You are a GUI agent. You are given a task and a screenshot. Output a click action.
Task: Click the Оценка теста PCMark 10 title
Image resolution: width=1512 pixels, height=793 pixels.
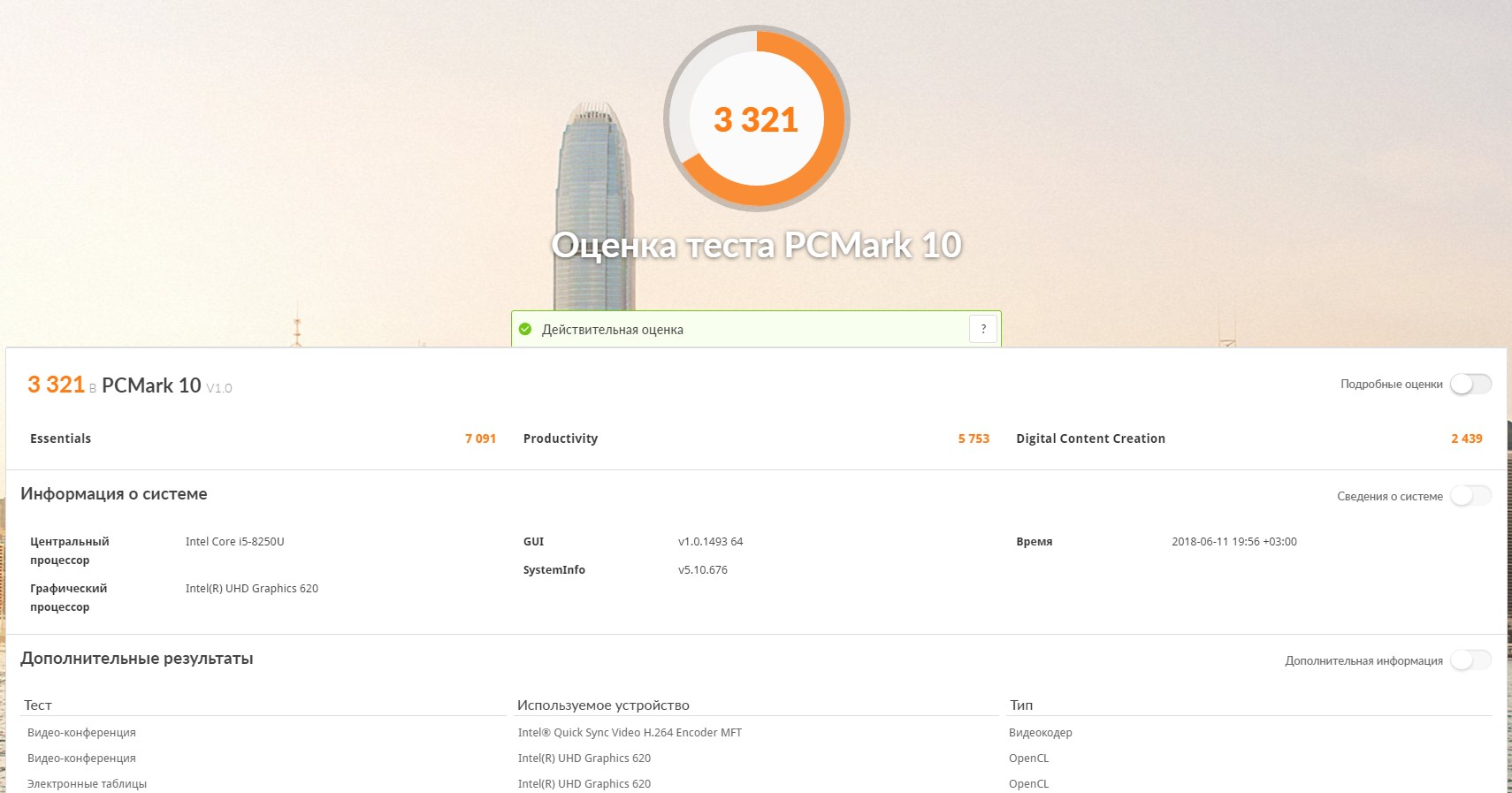(757, 245)
